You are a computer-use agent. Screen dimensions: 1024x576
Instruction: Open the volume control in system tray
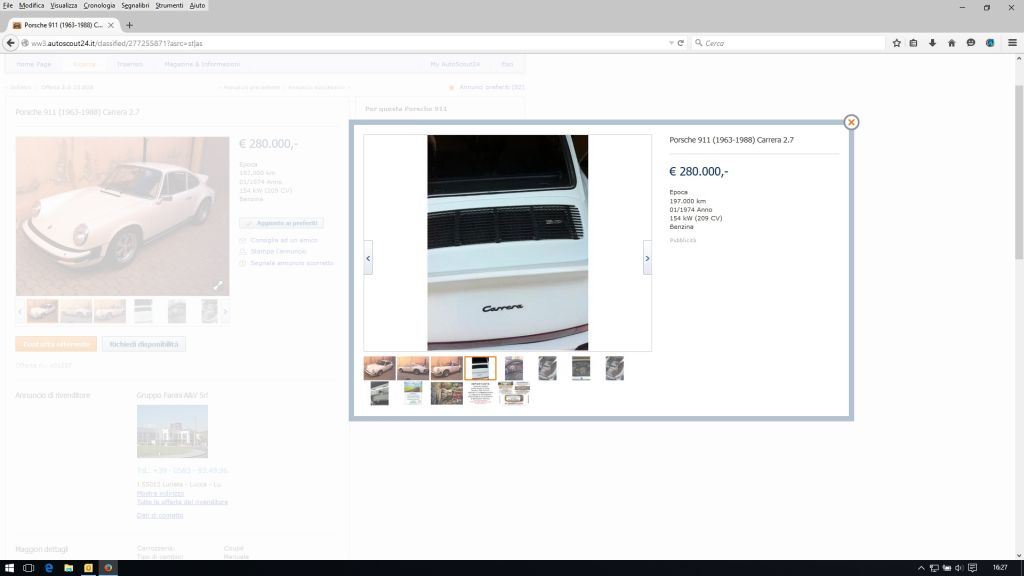(x=959, y=568)
